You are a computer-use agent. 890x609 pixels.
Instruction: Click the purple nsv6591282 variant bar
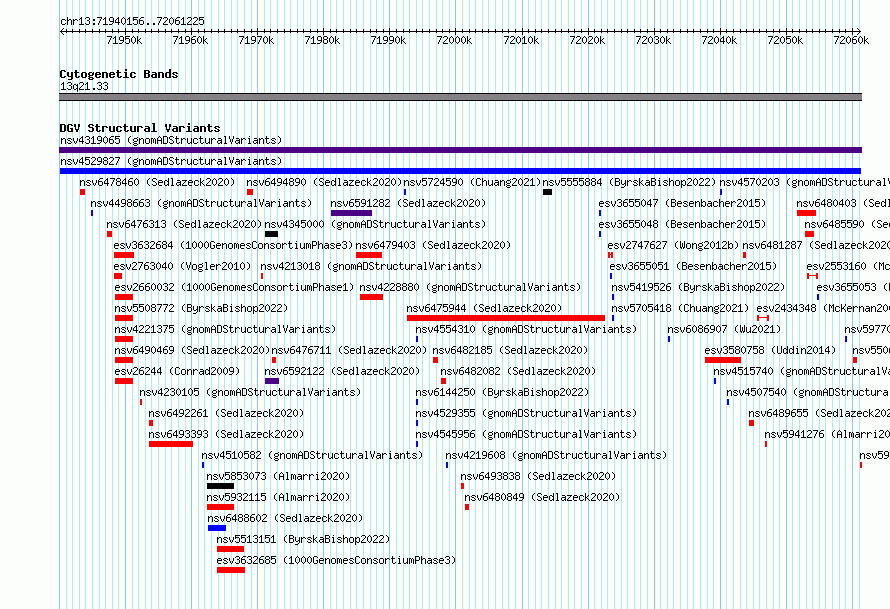[351, 213]
